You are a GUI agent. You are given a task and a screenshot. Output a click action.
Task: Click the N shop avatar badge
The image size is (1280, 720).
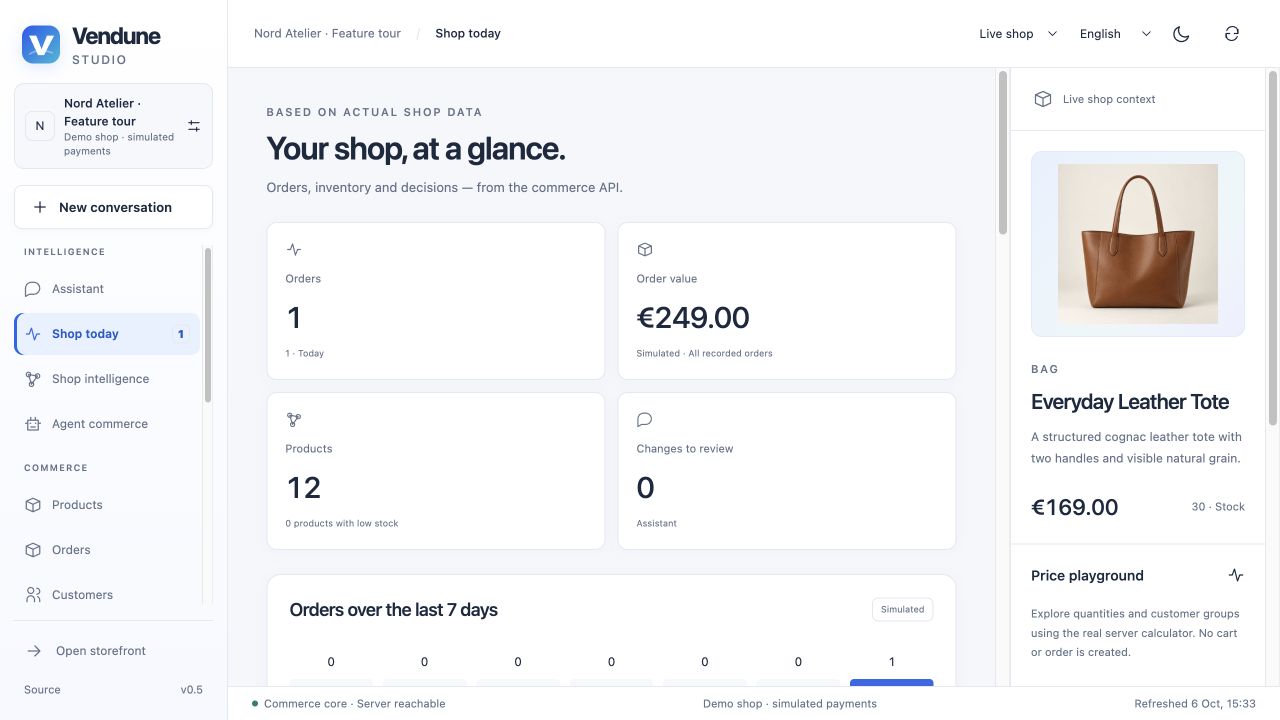click(40, 126)
